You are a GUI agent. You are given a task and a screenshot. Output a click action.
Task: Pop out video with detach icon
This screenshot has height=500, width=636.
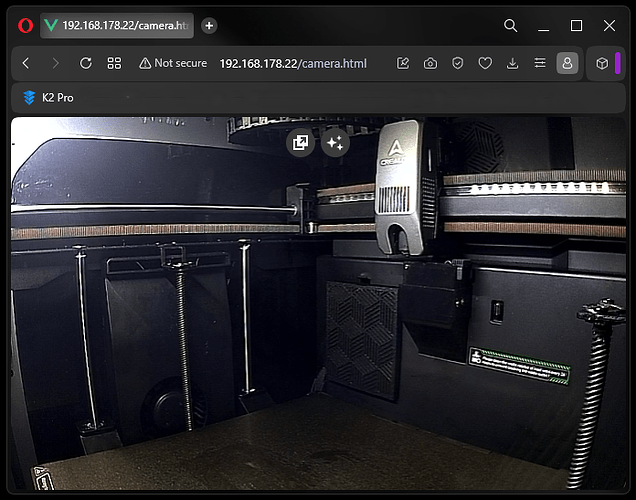click(300, 142)
